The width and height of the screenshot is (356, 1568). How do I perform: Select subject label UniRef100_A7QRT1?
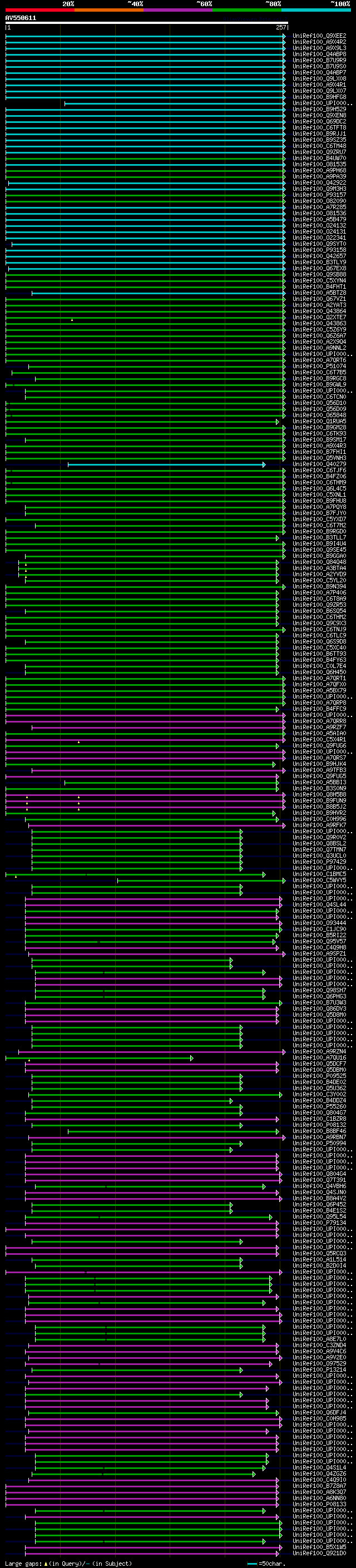click(x=319, y=678)
